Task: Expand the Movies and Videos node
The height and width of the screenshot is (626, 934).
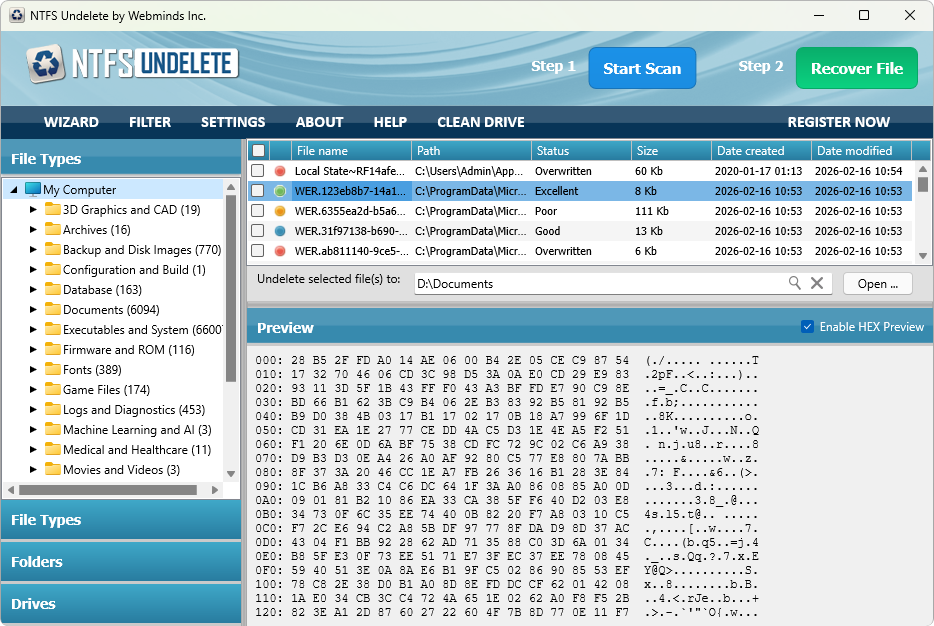Action: tap(33, 469)
